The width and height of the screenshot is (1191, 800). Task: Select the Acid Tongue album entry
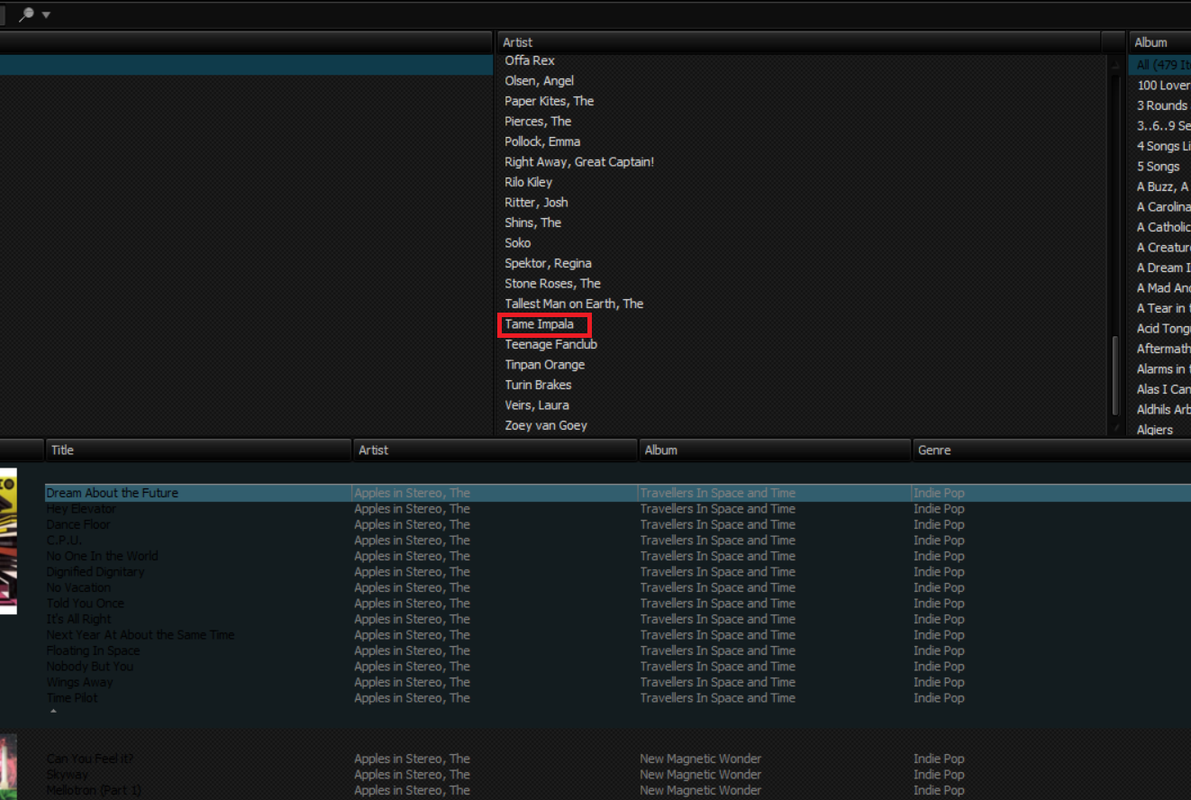[1164, 328]
